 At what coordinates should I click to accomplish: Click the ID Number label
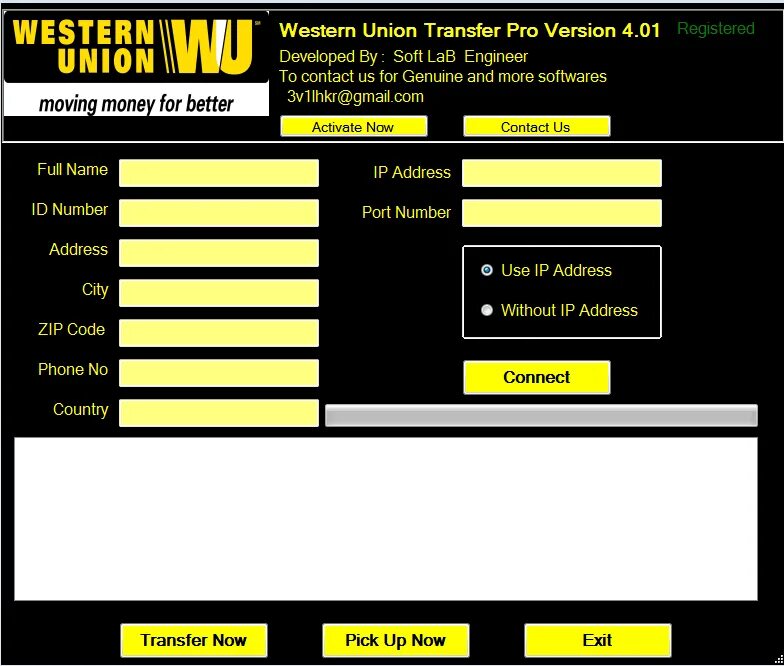tap(70, 210)
